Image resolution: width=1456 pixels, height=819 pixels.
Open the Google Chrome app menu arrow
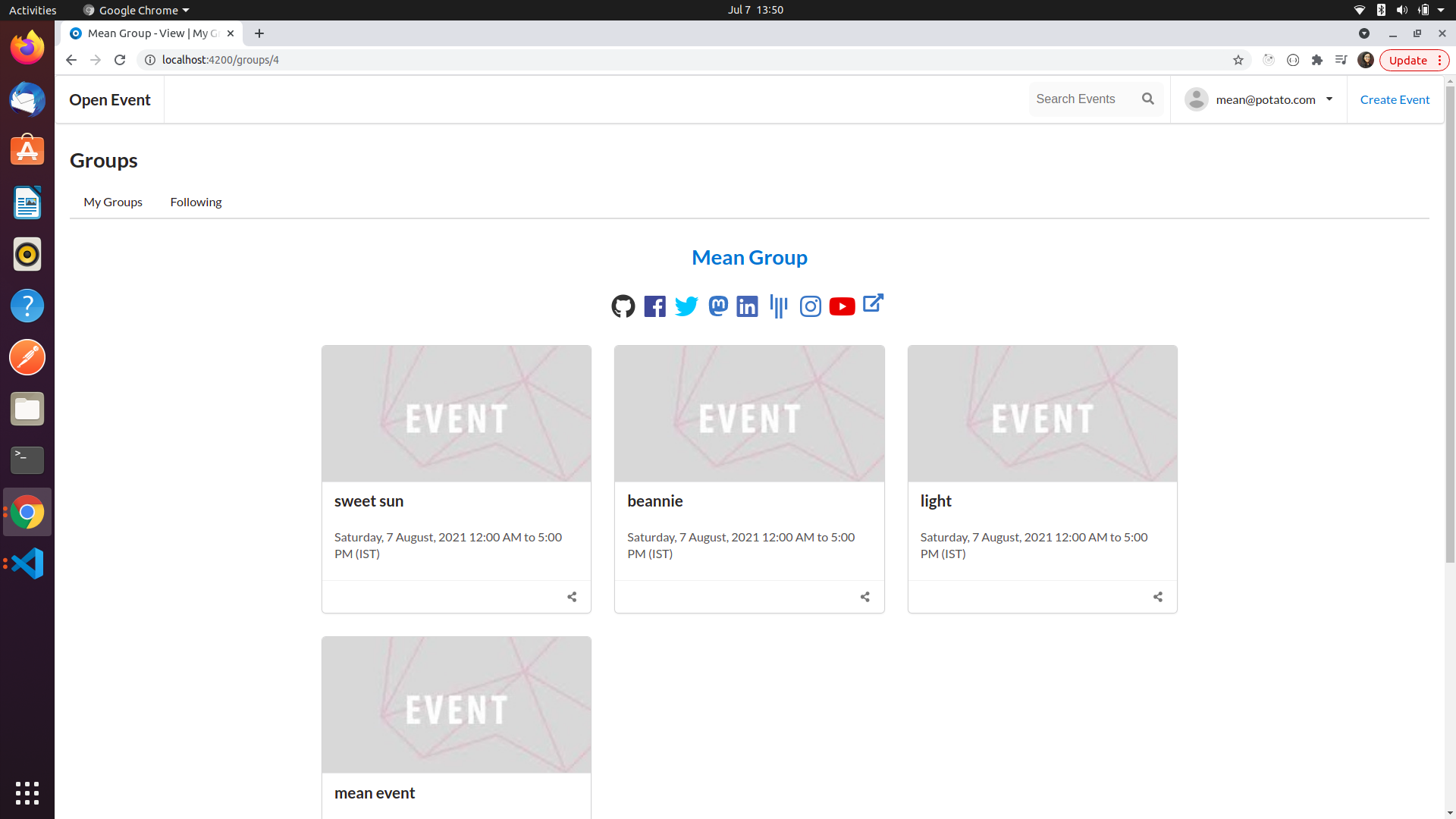pos(186,11)
